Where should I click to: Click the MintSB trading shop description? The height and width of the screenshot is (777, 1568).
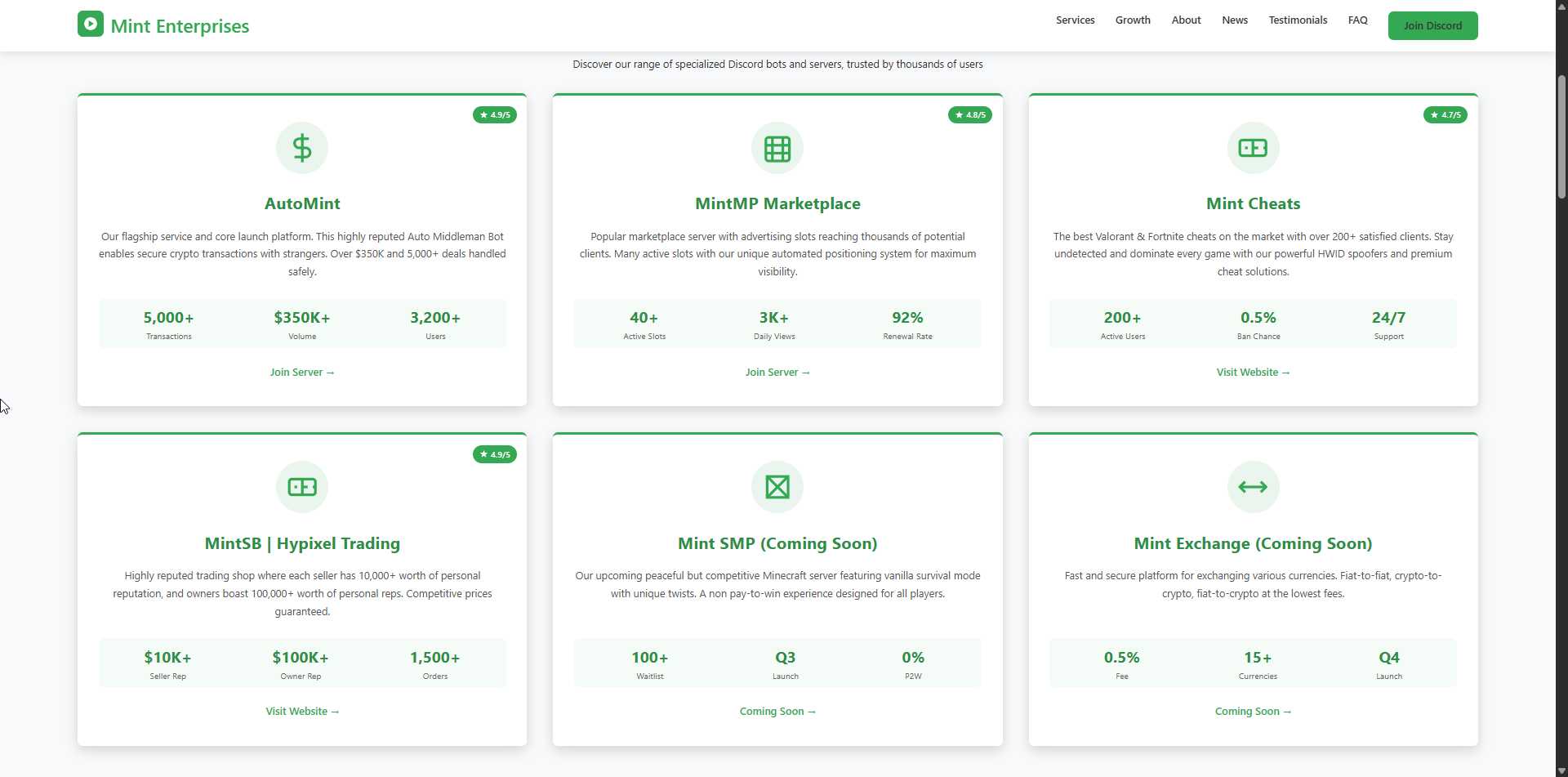pos(302,594)
